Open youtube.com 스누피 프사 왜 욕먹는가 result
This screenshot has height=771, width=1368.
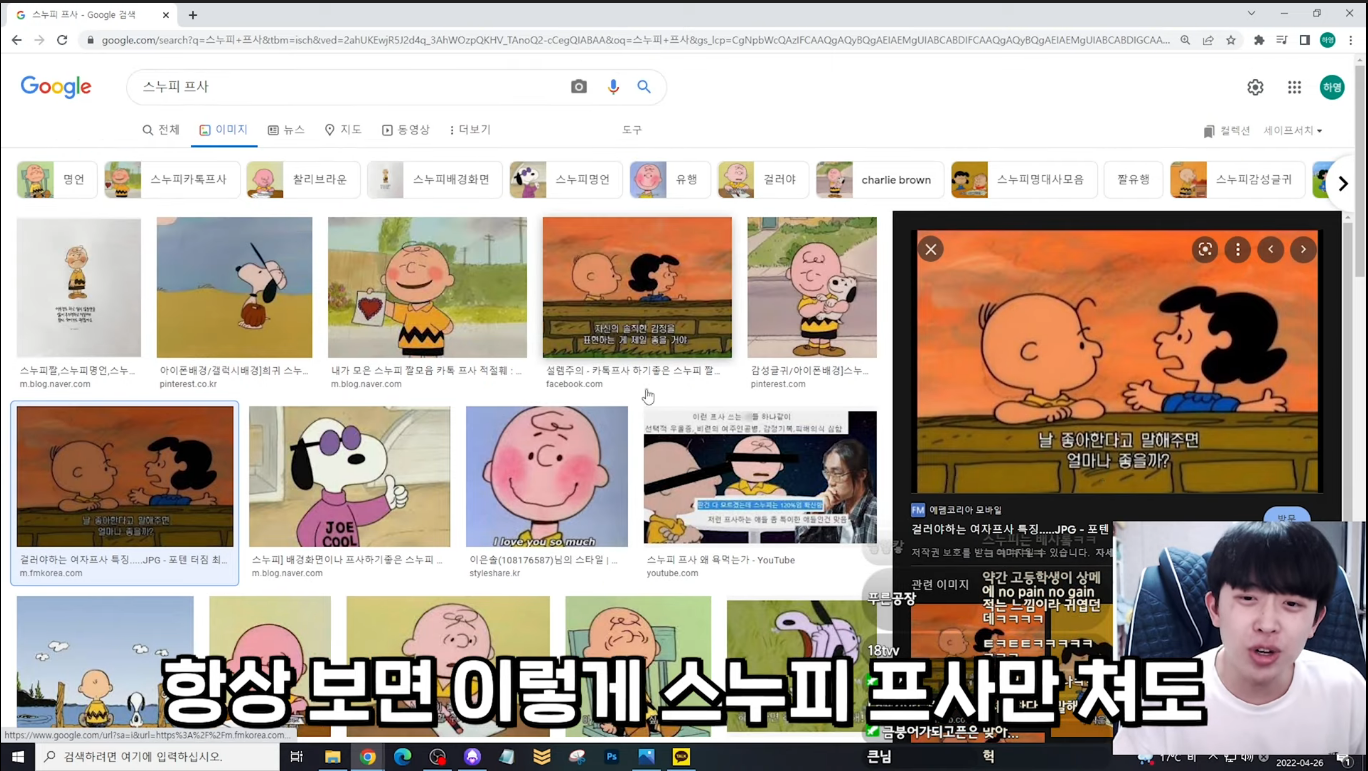[760, 476]
